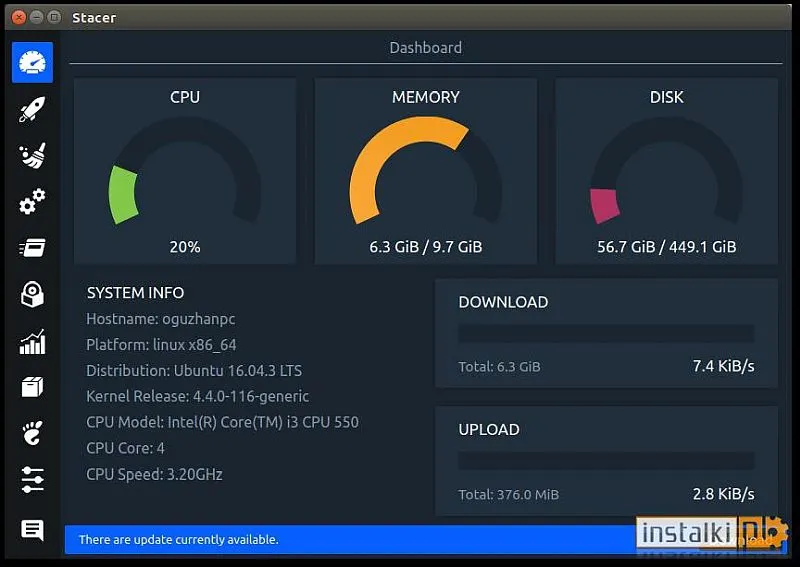The image size is (800, 567).
Task: Open Resources bar chart icon
Action: click(x=32, y=341)
